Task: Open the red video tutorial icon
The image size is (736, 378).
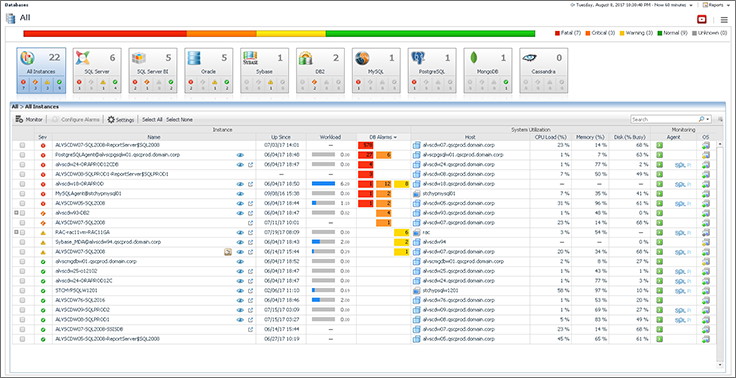Action: 702,19
